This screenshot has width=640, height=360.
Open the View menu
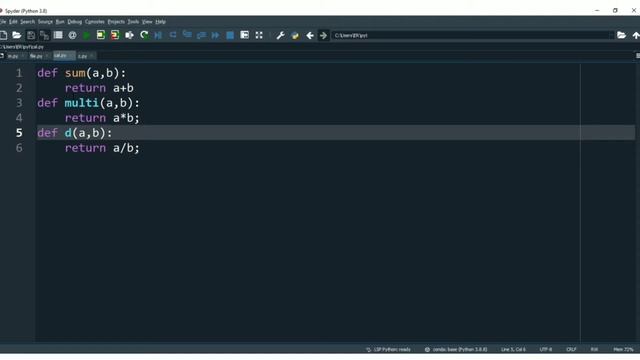pyautogui.click(x=147, y=22)
